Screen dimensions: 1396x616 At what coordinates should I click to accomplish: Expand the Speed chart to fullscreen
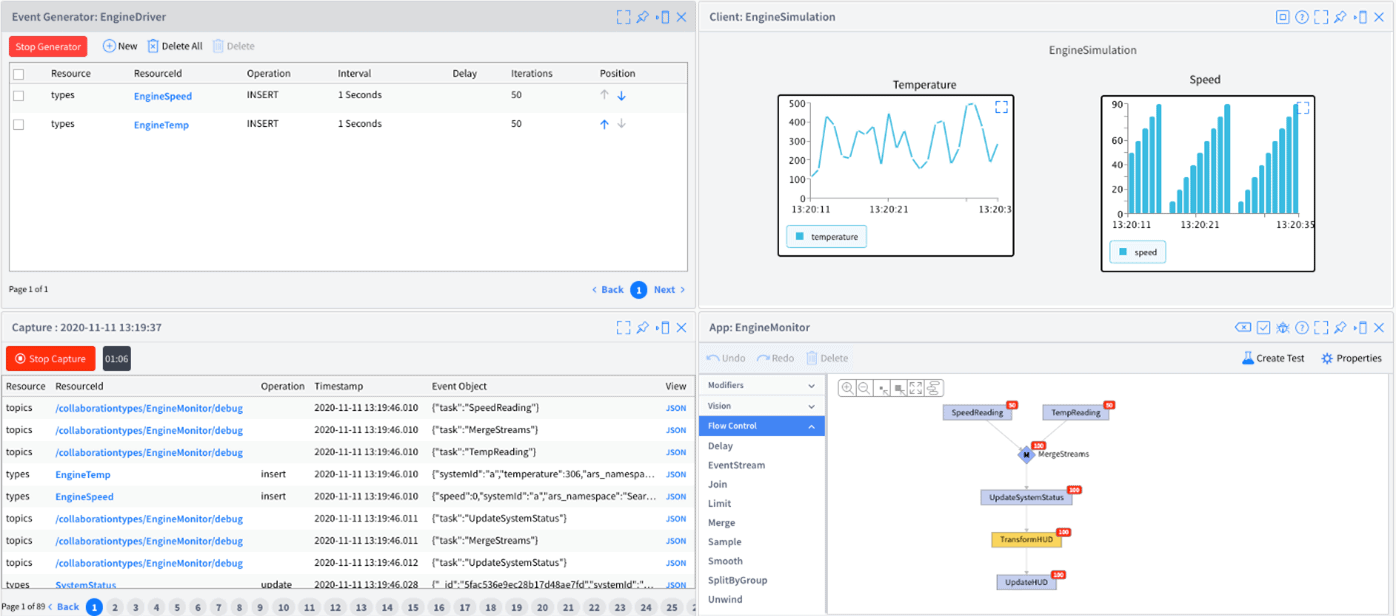(1304, 108)
